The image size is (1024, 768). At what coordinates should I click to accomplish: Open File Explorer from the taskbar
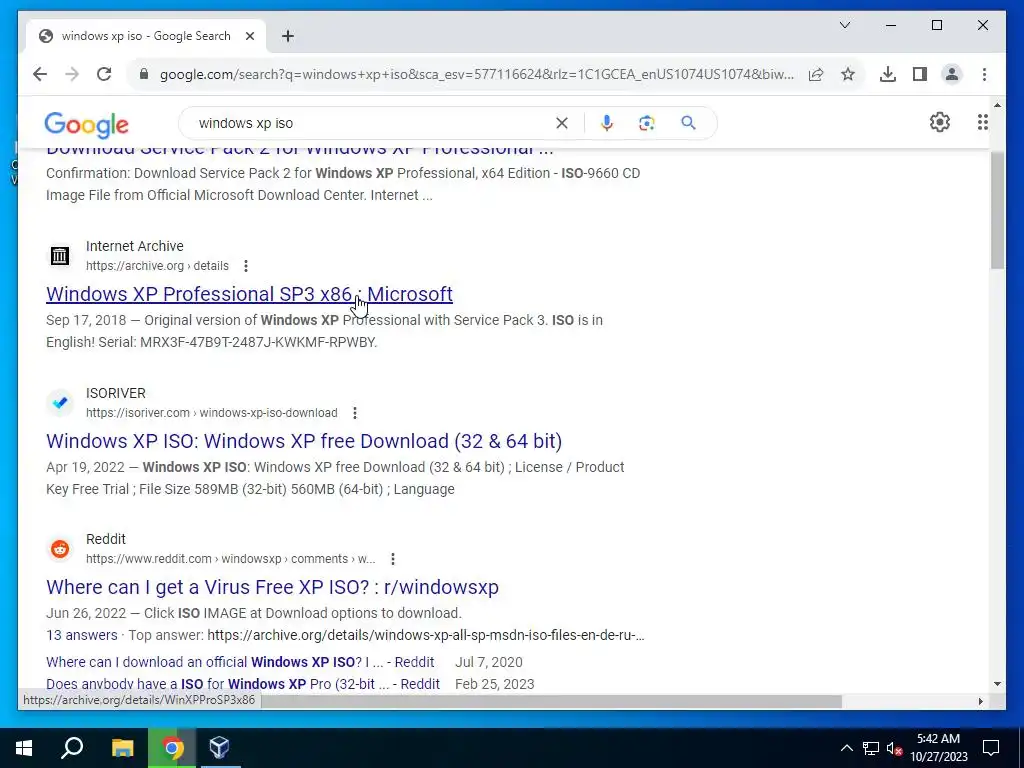122,748
